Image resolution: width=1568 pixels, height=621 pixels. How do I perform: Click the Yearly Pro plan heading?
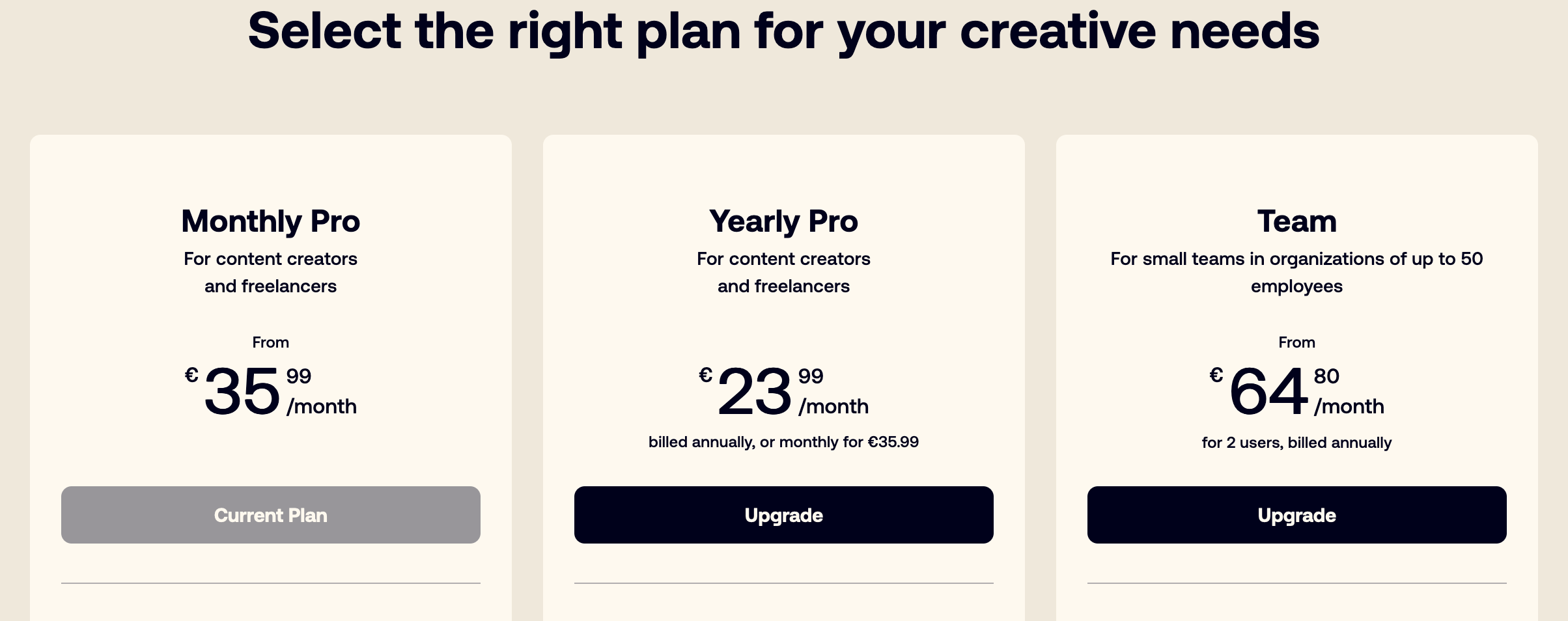[x=783, y=221]
